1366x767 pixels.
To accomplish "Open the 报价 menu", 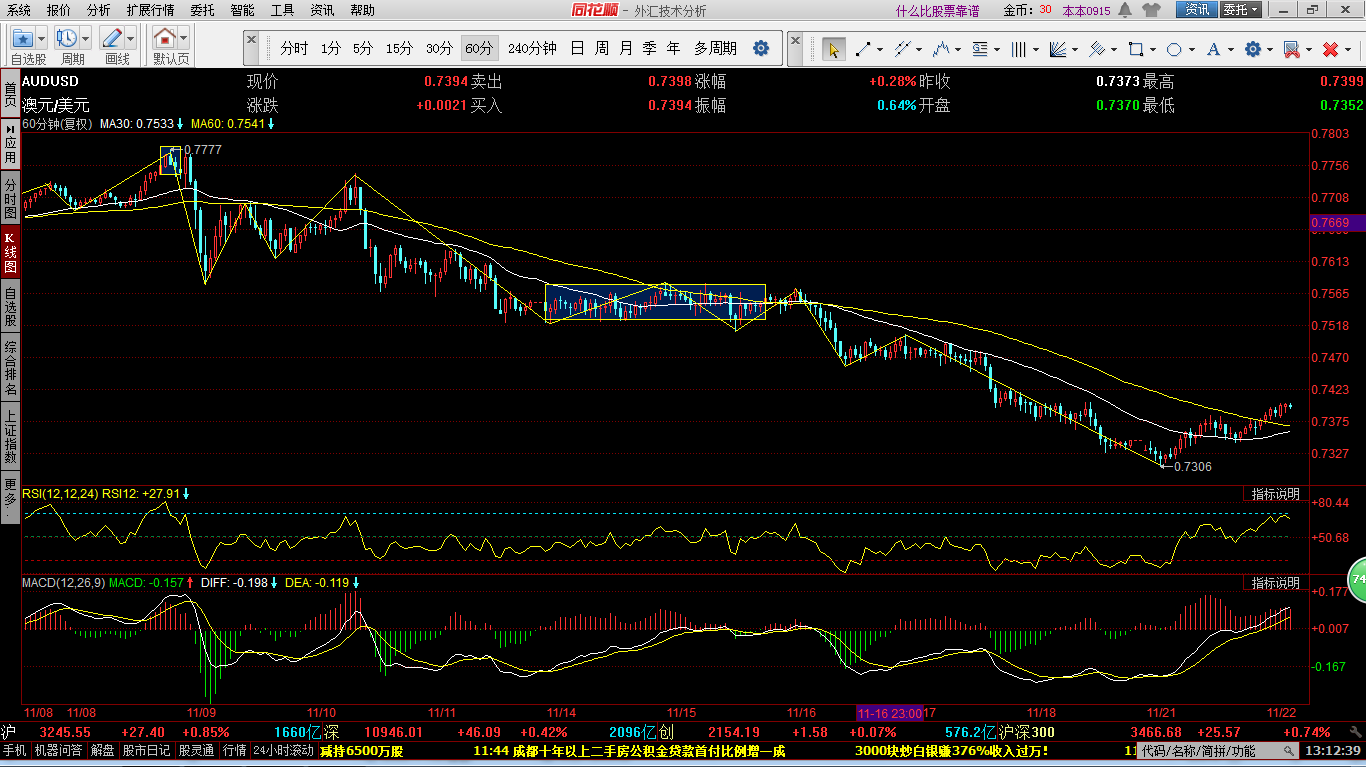I will [x=59, y=10].
